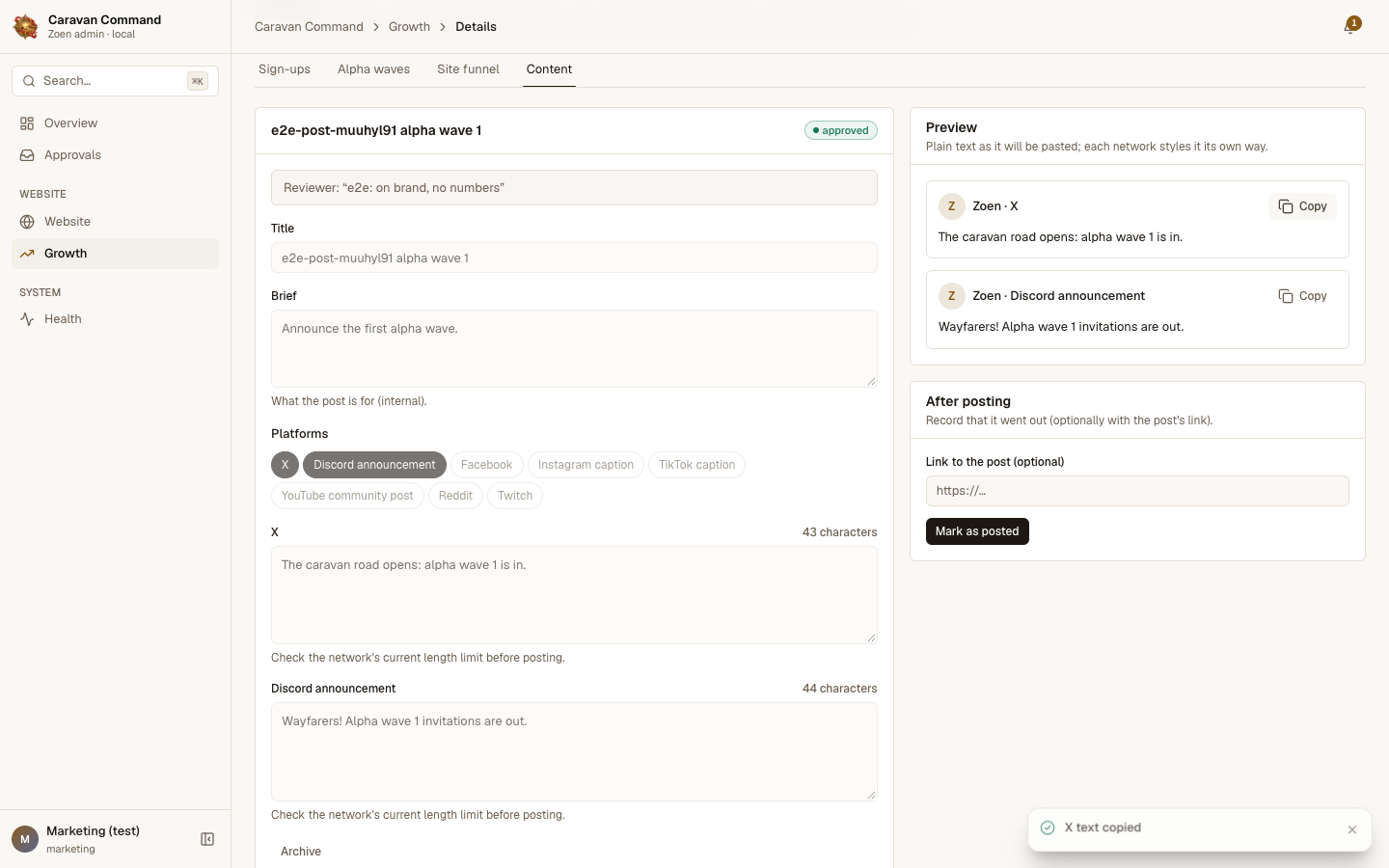The width and height of the screenshot is (1389, 868).
Task: Click the Marketing user avatar
Action: pyautogui.click(x=25, y=839)
